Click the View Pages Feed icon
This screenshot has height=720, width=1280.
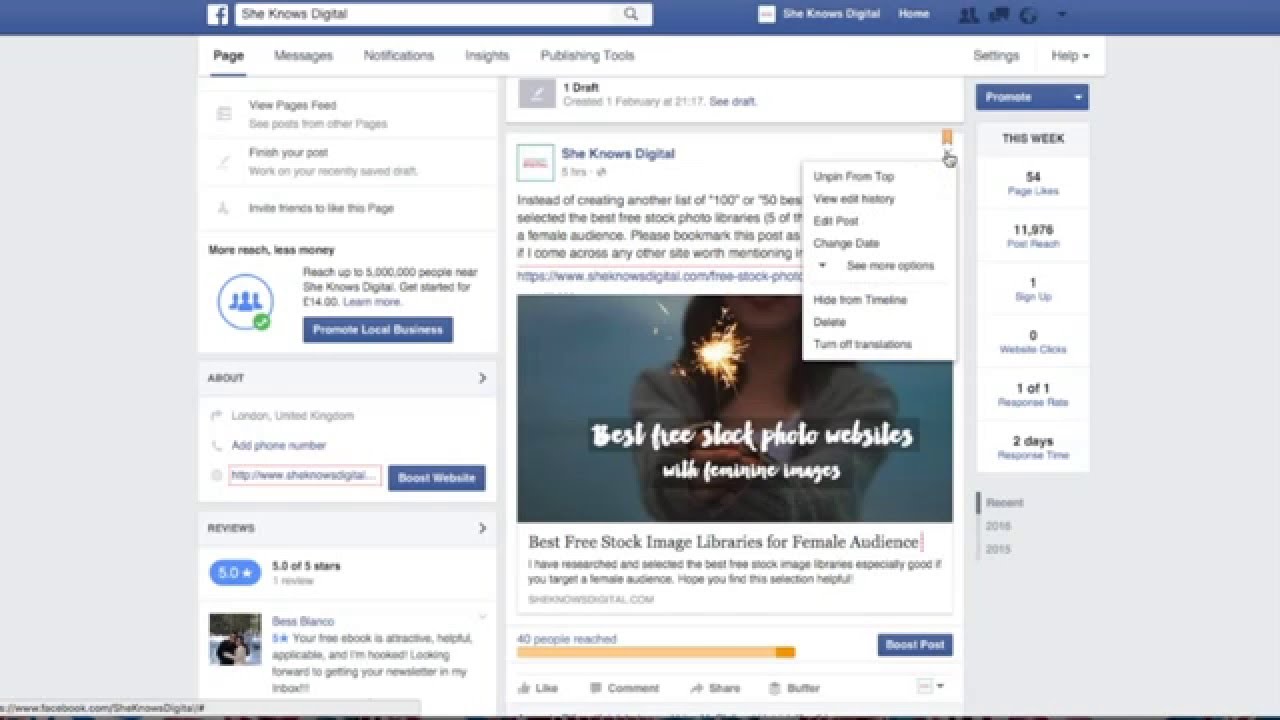tap(224, 114)
